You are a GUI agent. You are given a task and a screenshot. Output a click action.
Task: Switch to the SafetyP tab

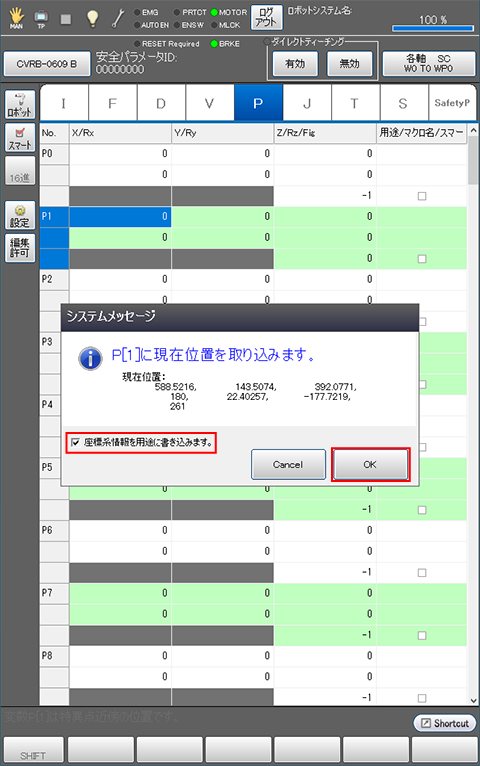(x=452, y=103)
